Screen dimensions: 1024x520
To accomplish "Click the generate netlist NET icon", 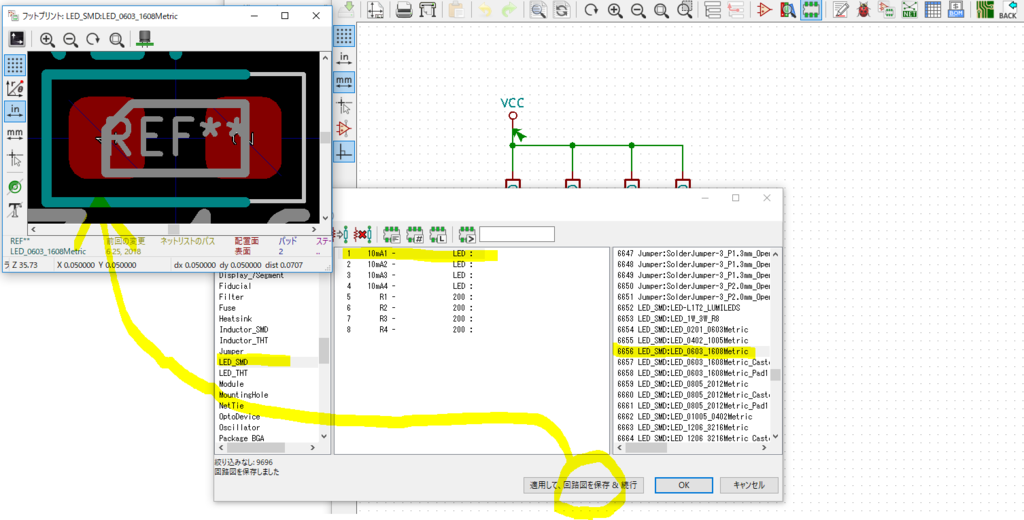I will click(x=909, y=9).
